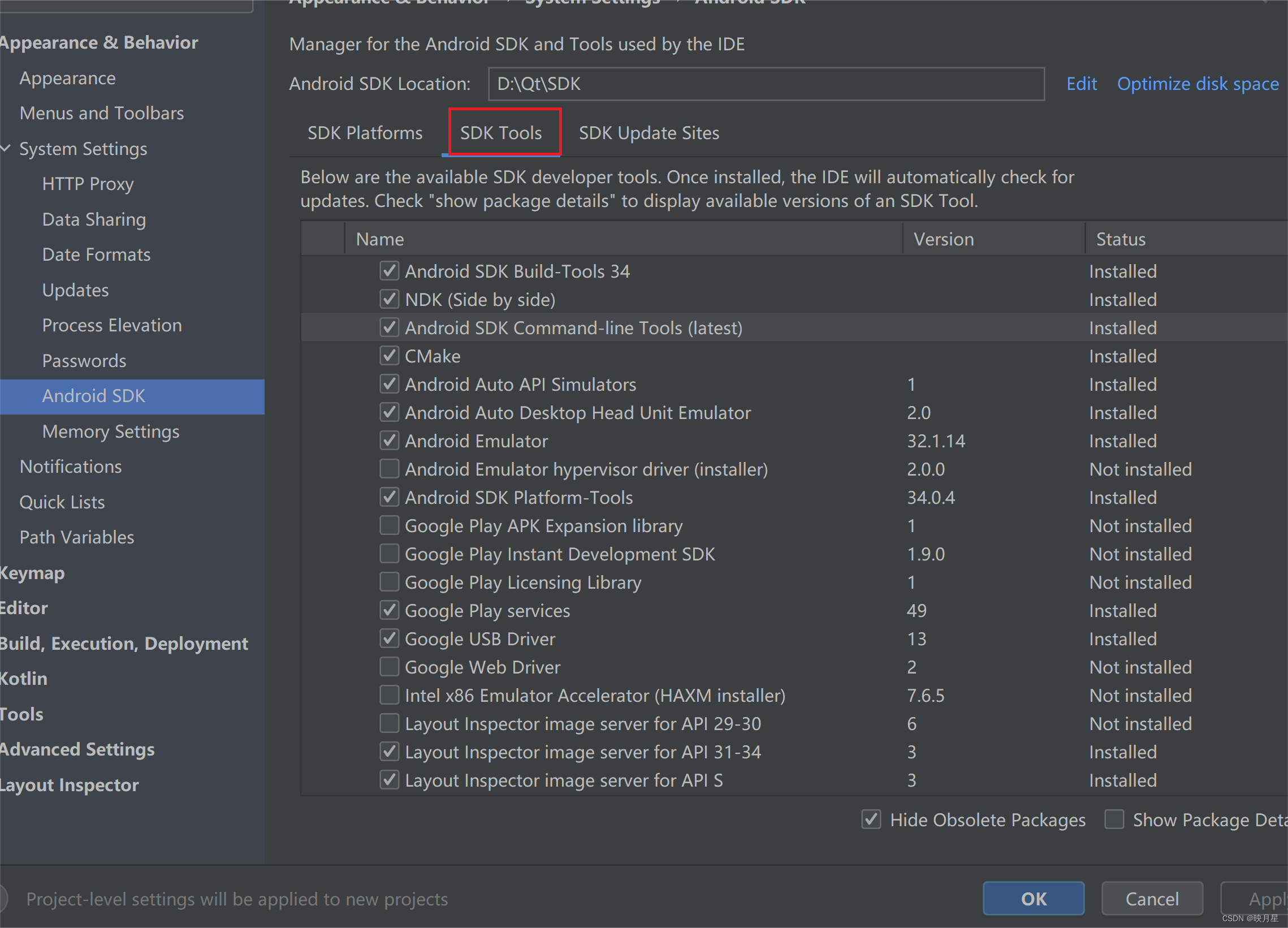Select HTTP Proxy in settings tree

point(88,184)
